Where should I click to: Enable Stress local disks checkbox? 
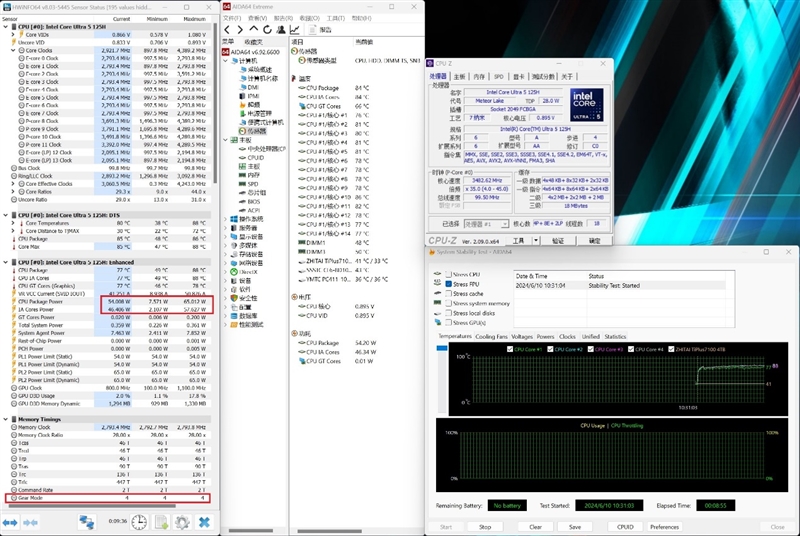point(448,313)
